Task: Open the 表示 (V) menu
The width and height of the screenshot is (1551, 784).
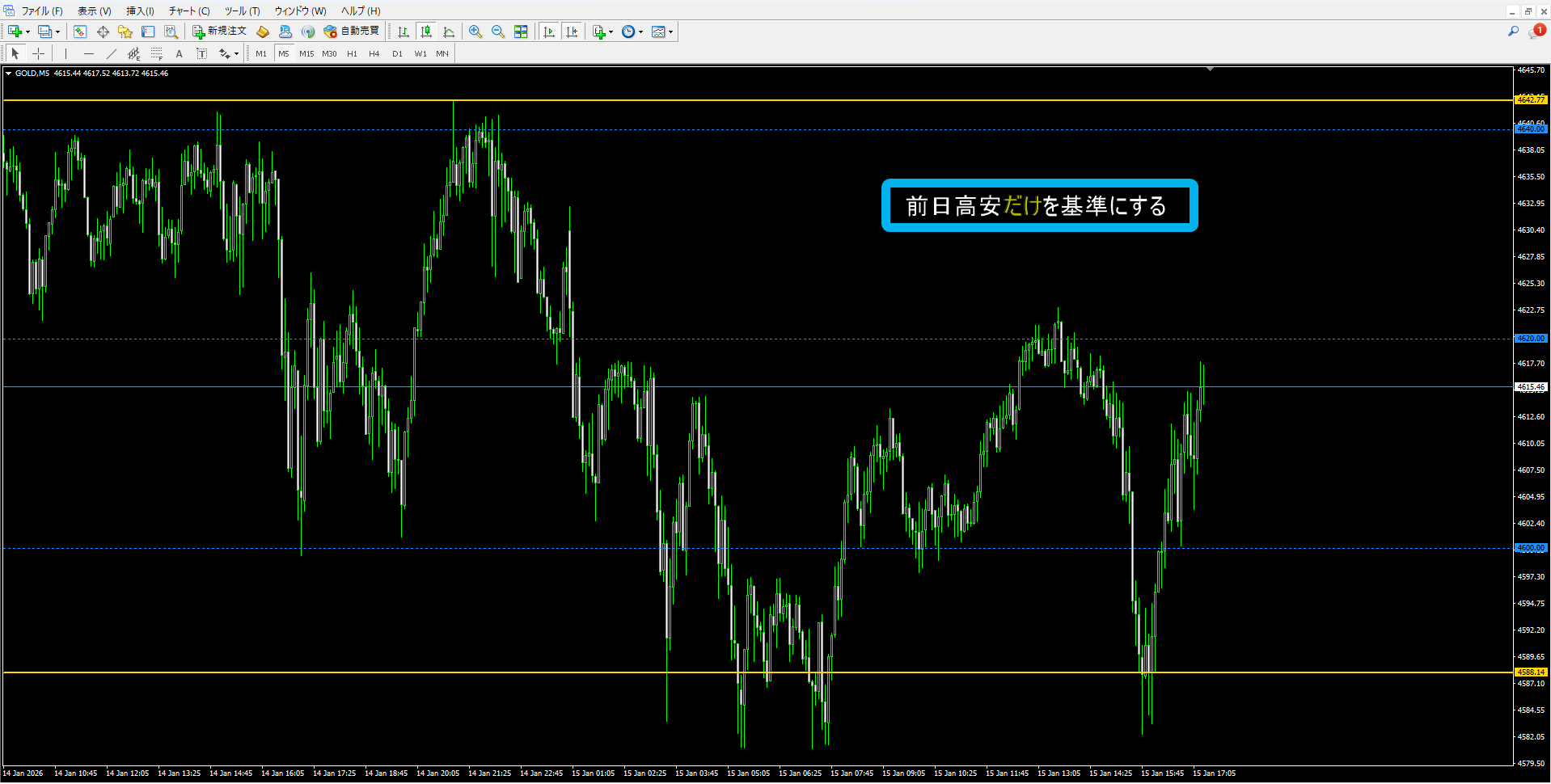Action: point(94,11)
